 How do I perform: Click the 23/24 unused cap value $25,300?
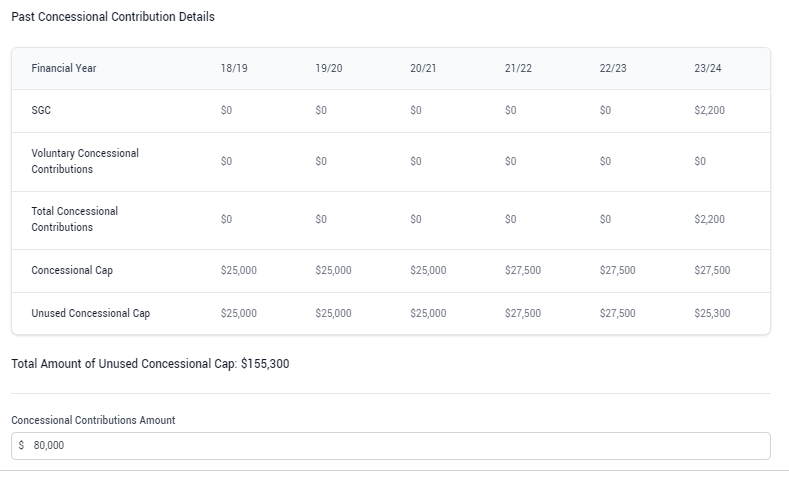coord(712,313)
